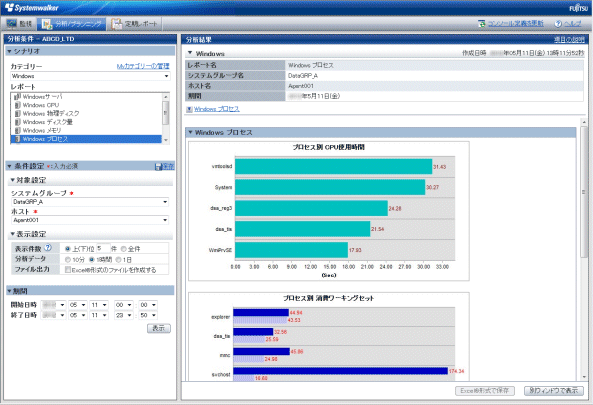Screen dimensions: 593x405
Task: Open the 終了日時 day dropdown
Action: click(99, 315)
